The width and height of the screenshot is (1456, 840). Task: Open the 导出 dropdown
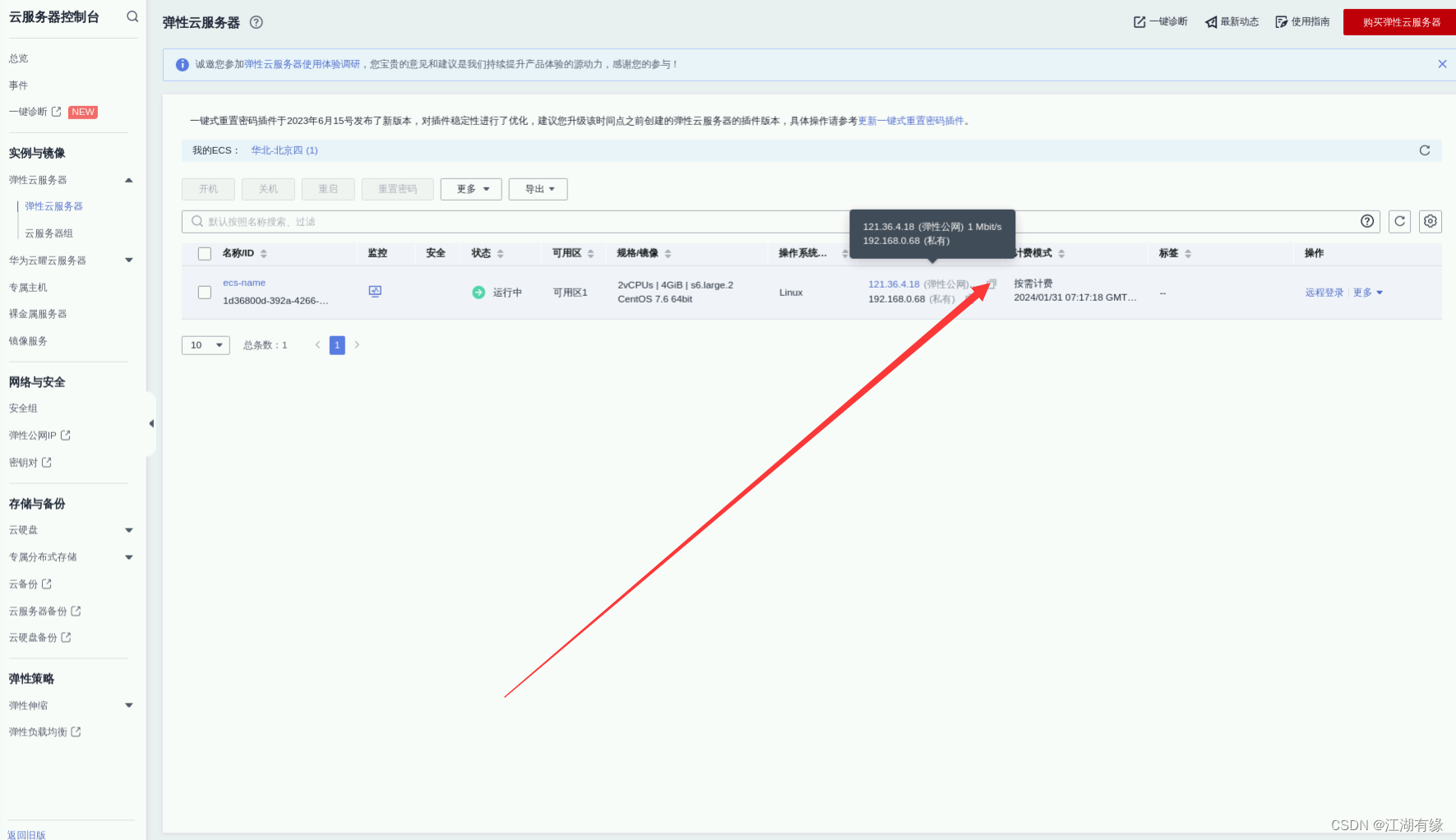[538, 189]
